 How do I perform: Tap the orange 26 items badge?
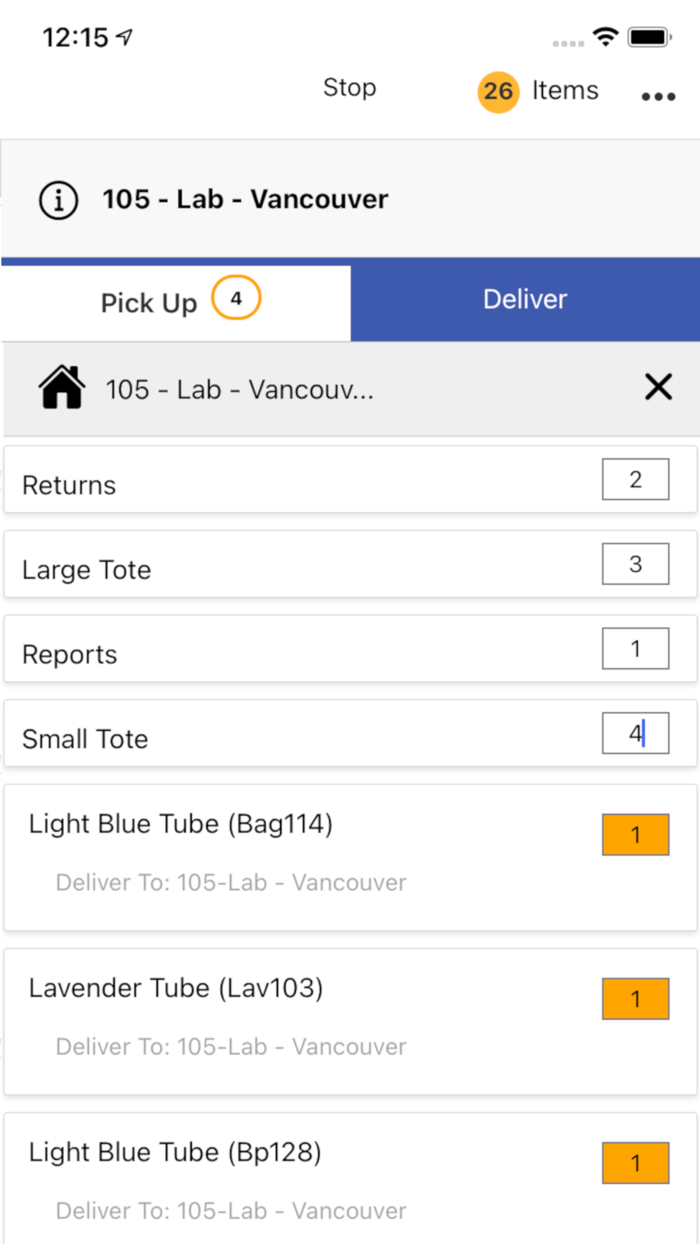pos(498,92)
